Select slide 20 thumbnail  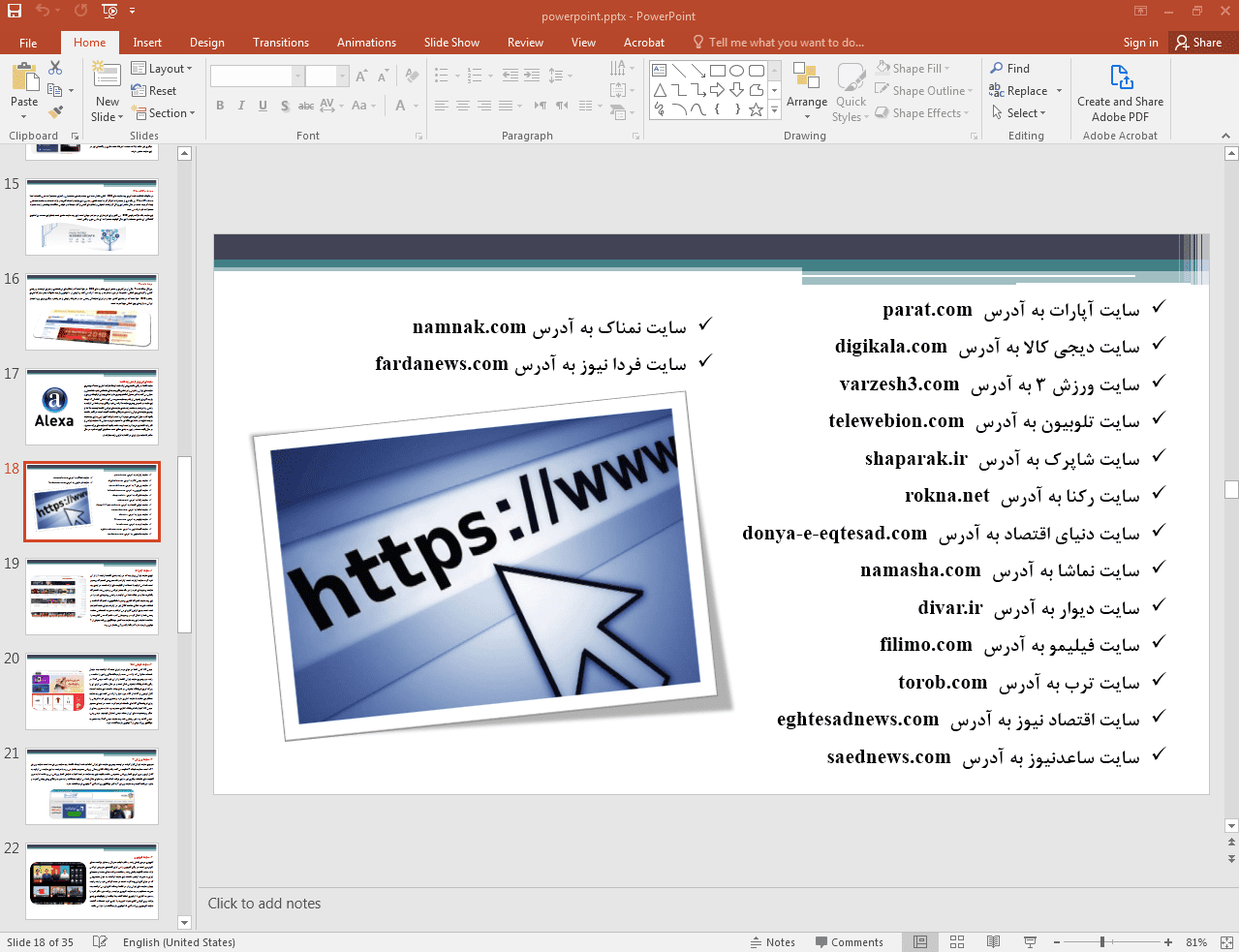92,691
